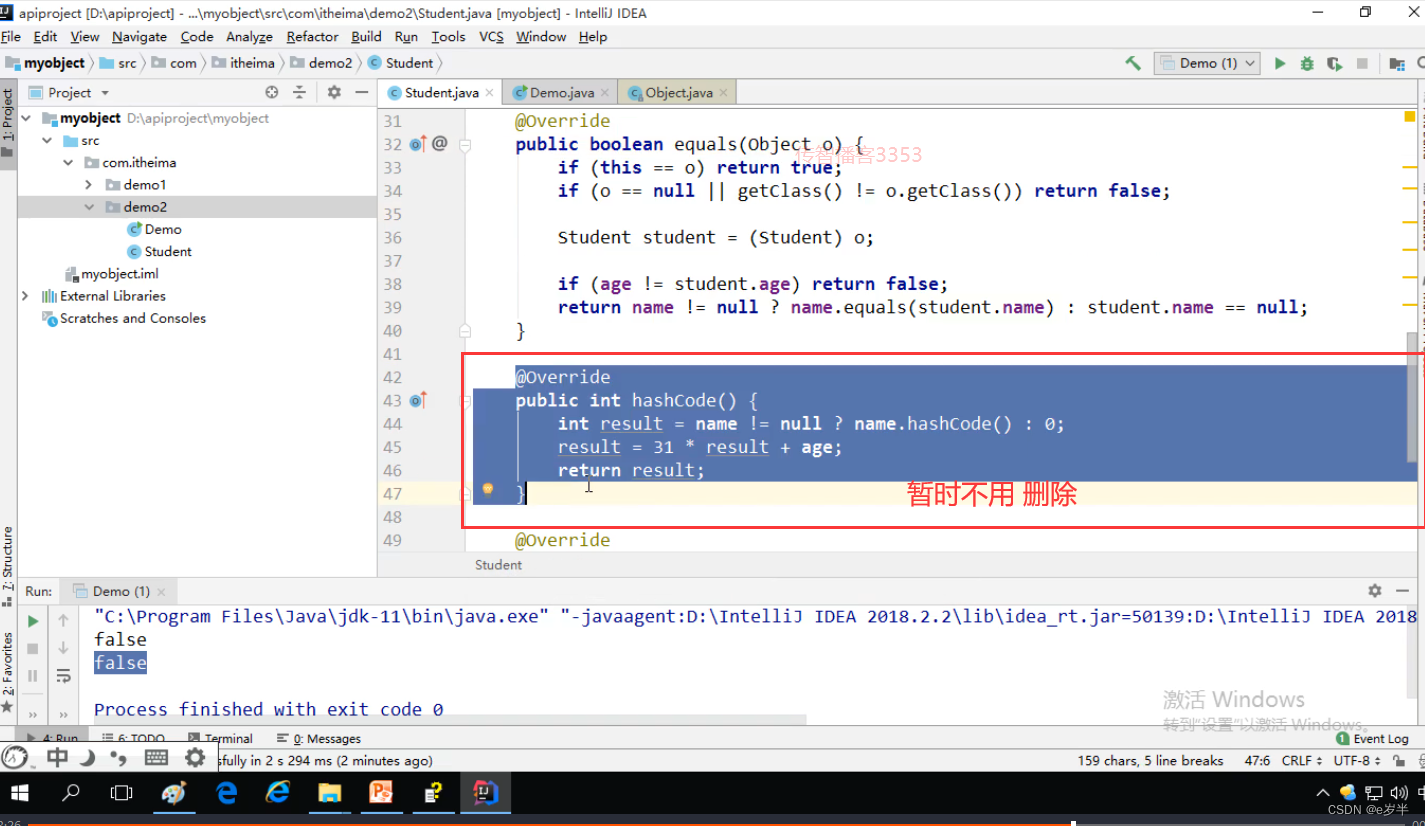The width and height of the screenshot is (1425, 826).
Task: Click 47:6 caret position in status bar
Action: [x=1256, y=760]
